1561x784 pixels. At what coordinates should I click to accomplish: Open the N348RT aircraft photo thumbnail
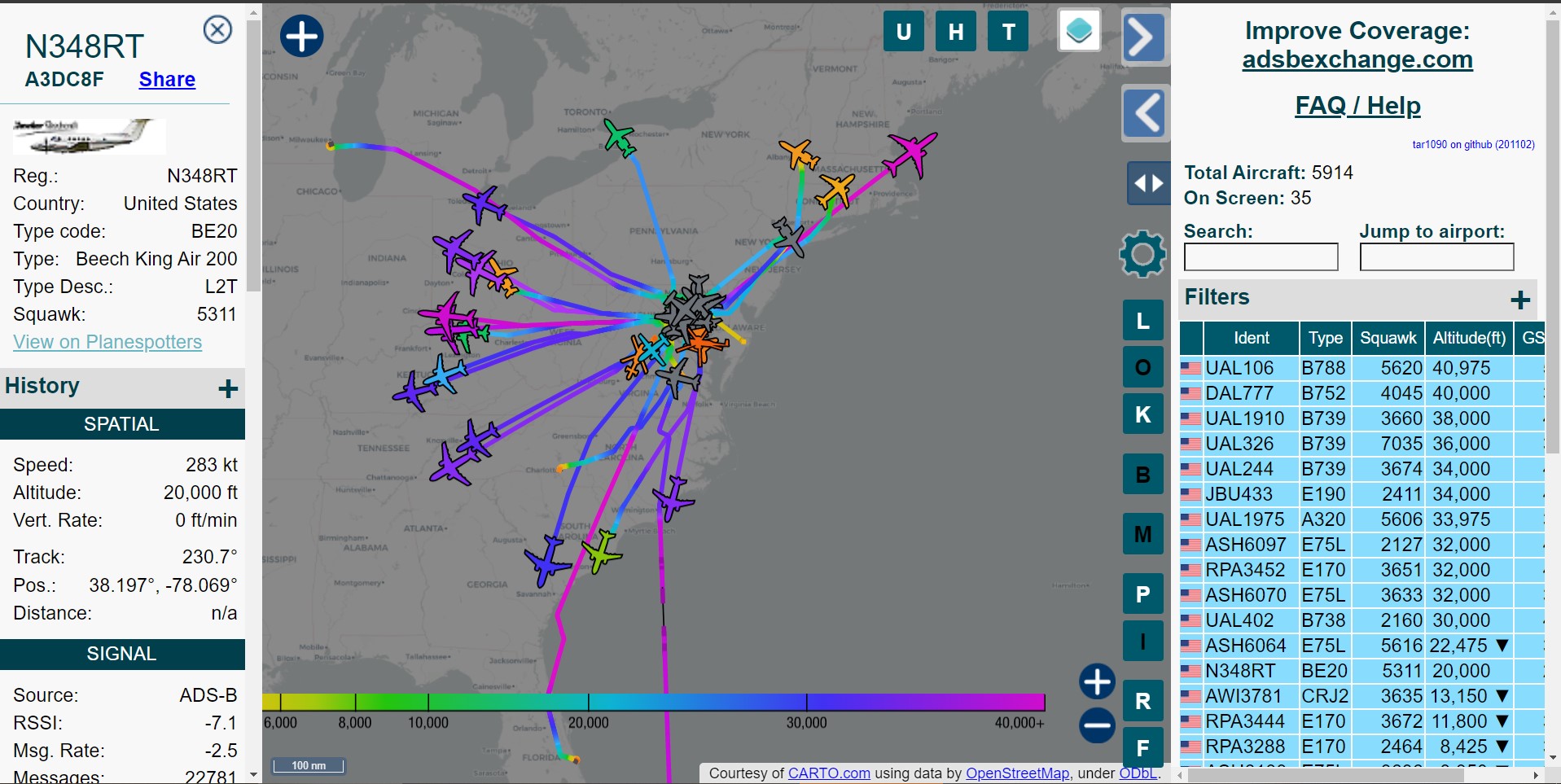tap(89, 135)
